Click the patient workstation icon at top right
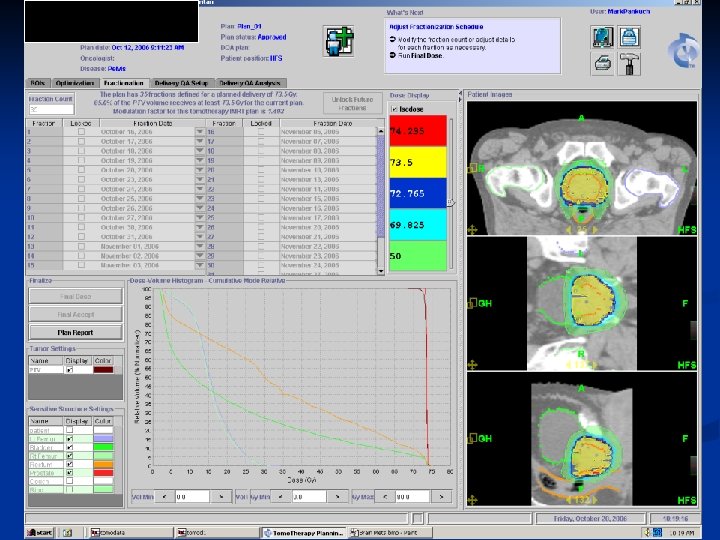Viewport: 720px width, 540px height. [603, 37]
